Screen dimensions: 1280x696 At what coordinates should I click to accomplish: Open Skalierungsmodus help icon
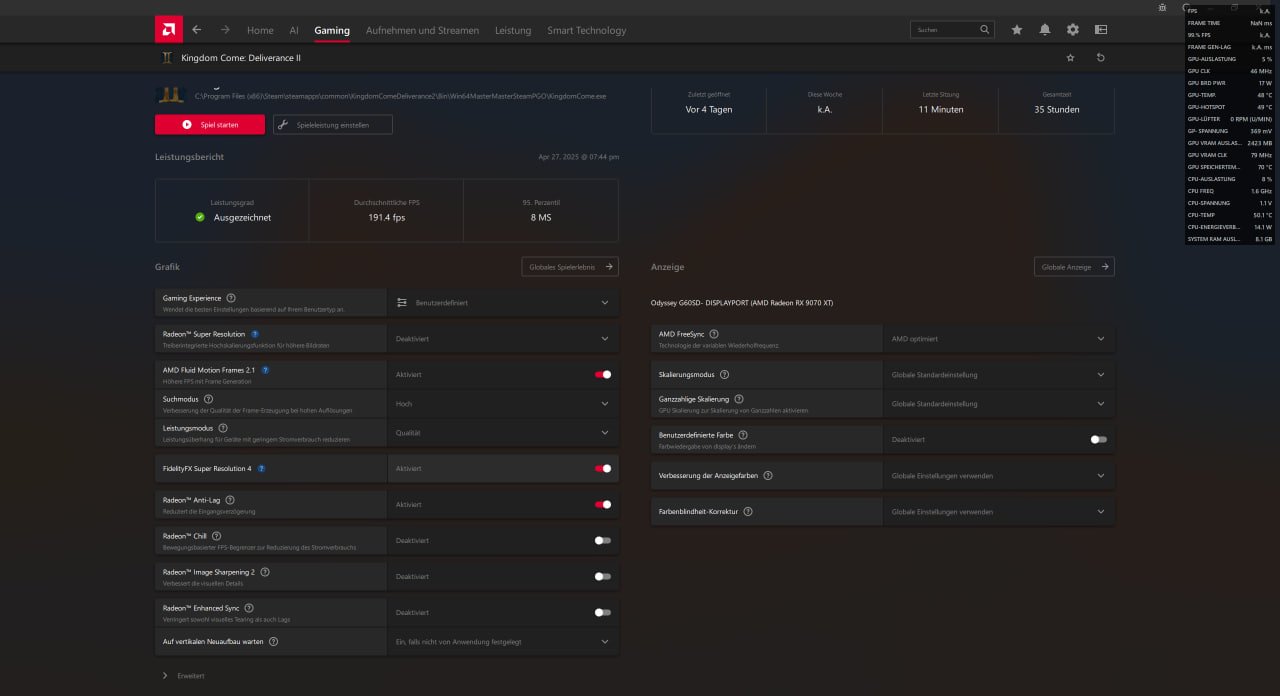[724, 375]
